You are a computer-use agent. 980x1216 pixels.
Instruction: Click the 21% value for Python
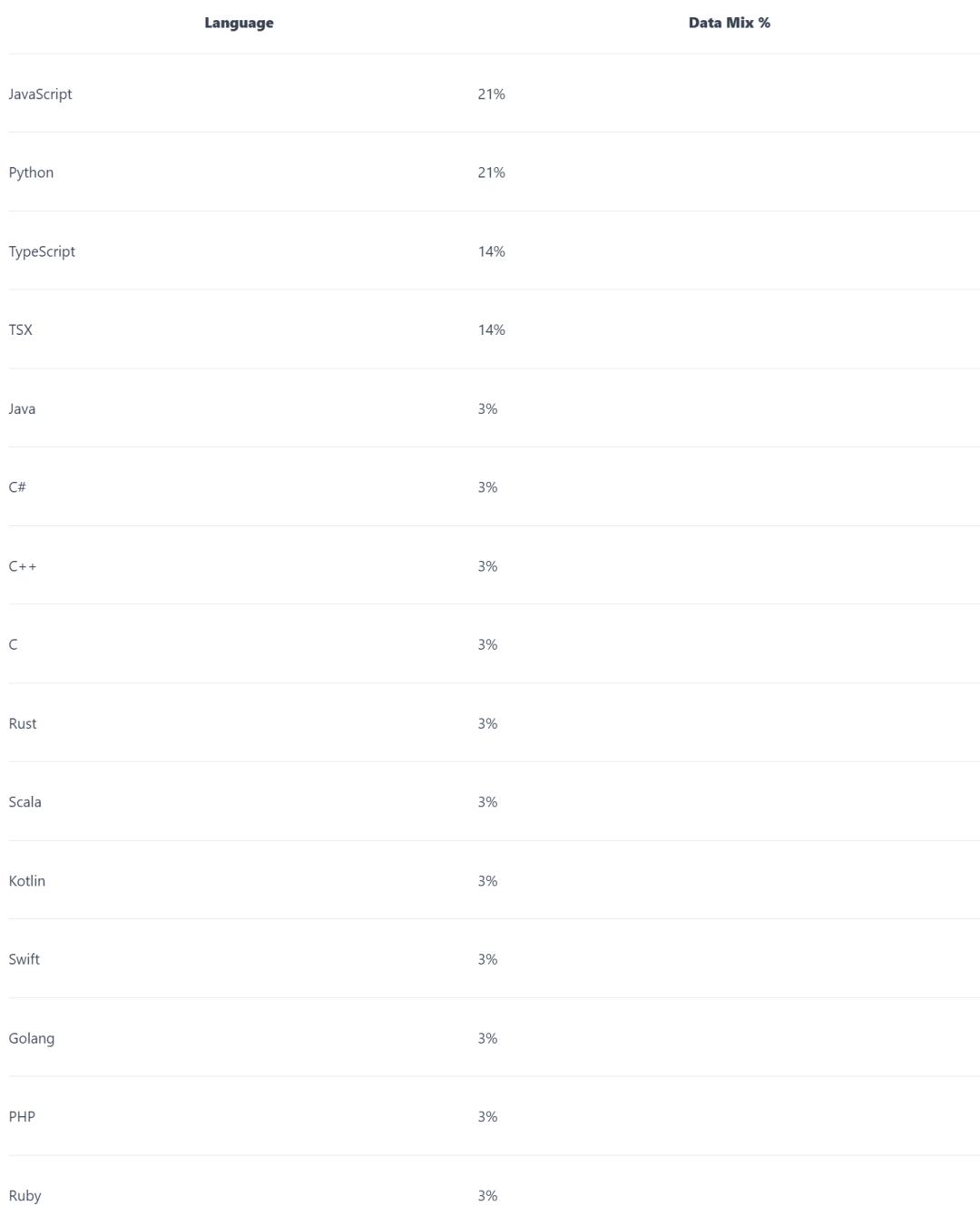click(x=492, y=172)
